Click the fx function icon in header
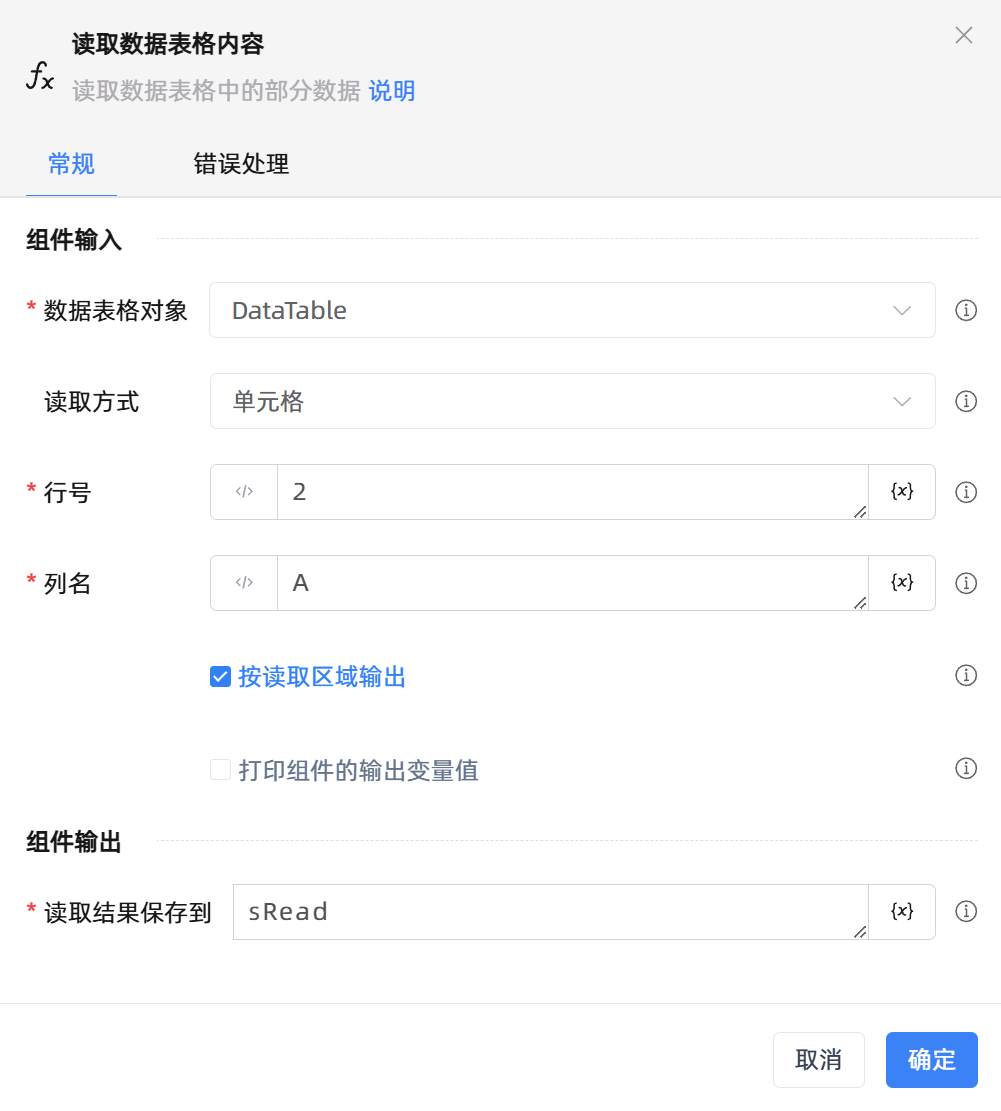1001x1111 pixels. click(40, 75)
